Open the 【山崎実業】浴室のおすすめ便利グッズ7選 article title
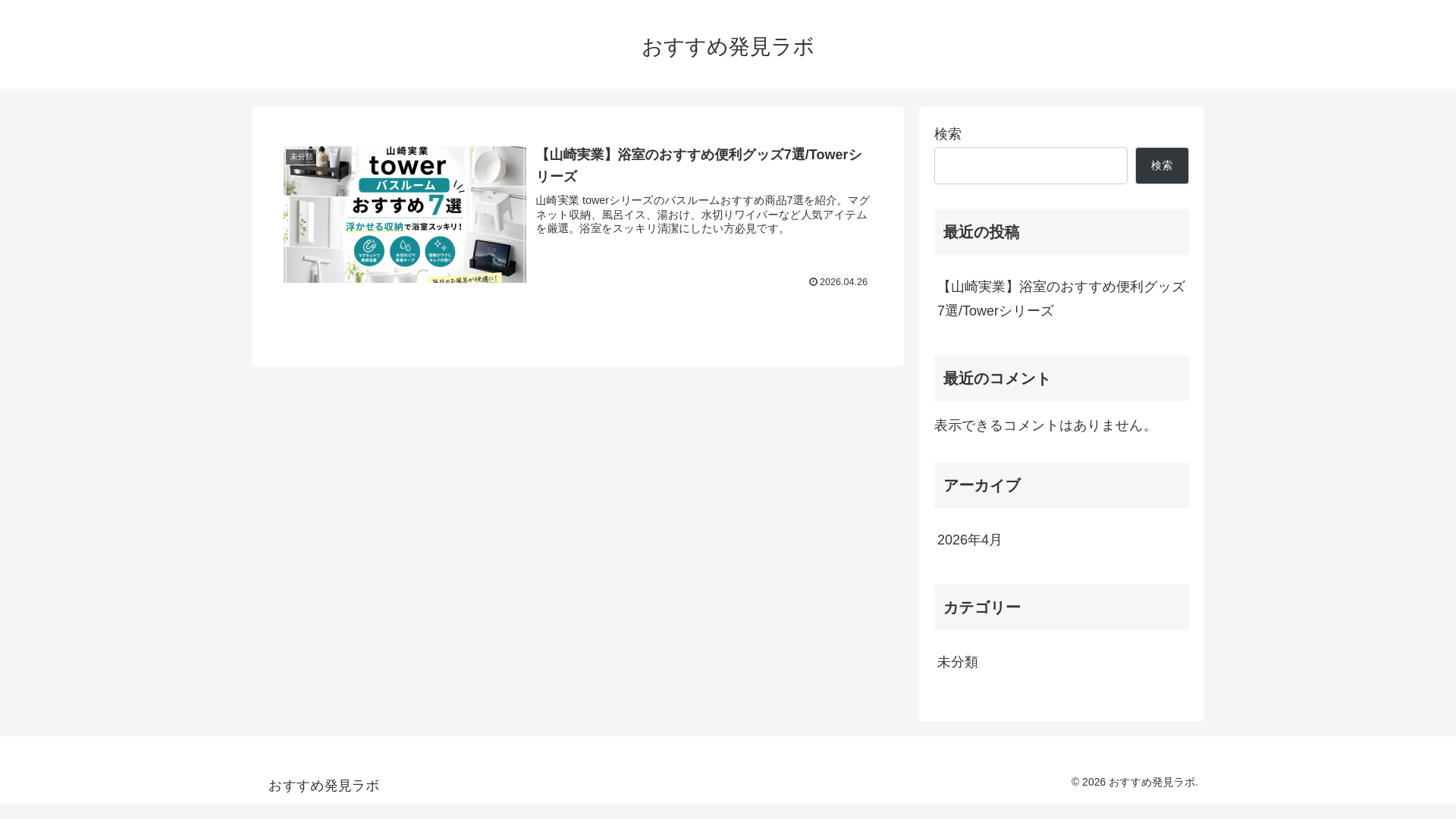 point(699,165)
